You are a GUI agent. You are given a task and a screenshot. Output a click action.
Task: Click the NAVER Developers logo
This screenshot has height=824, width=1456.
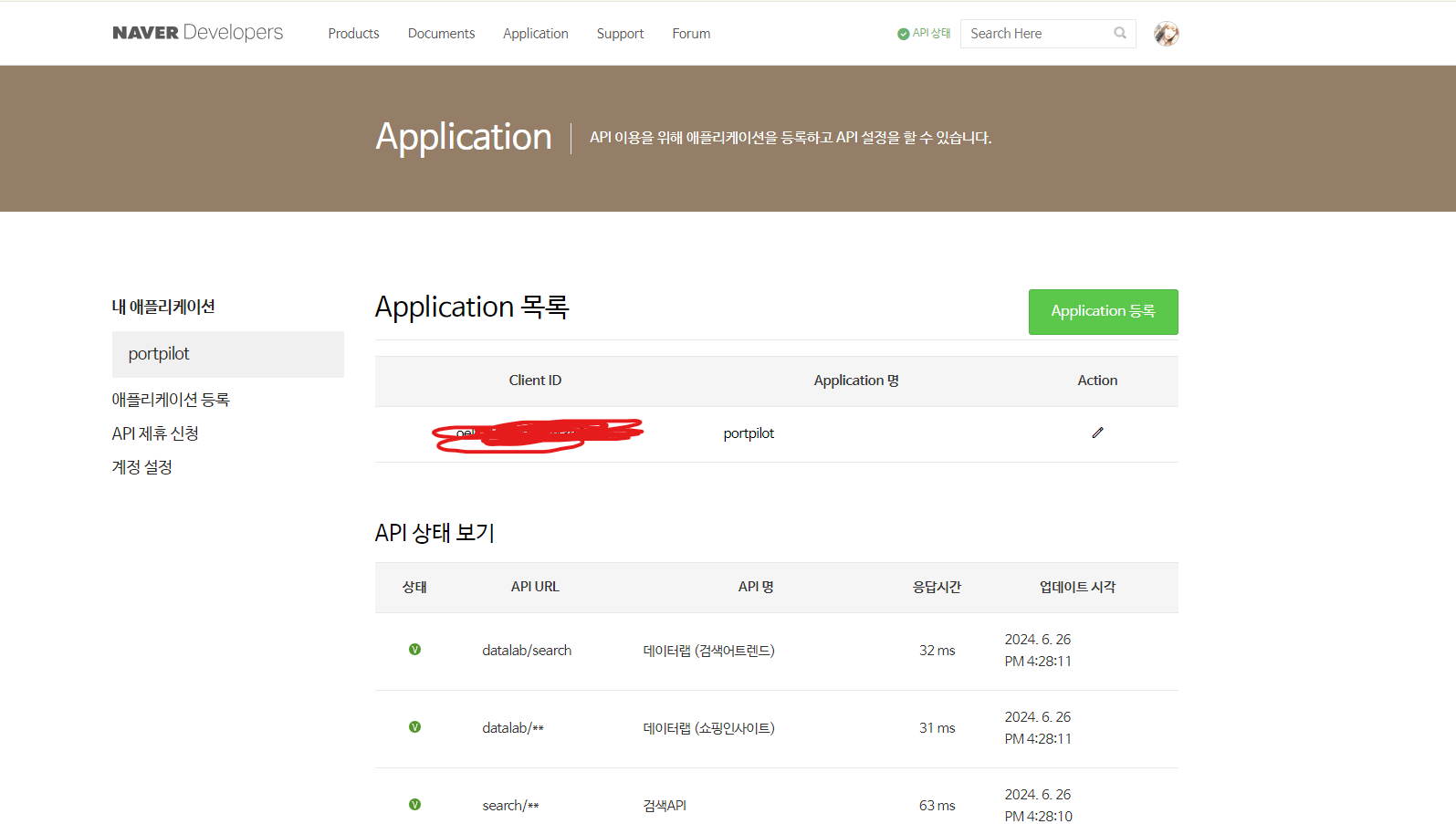198,33
